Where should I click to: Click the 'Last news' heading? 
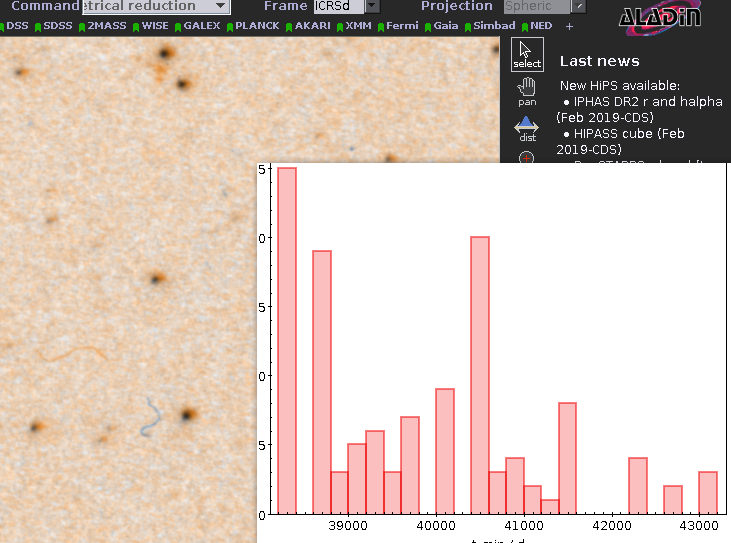[600, 61]
